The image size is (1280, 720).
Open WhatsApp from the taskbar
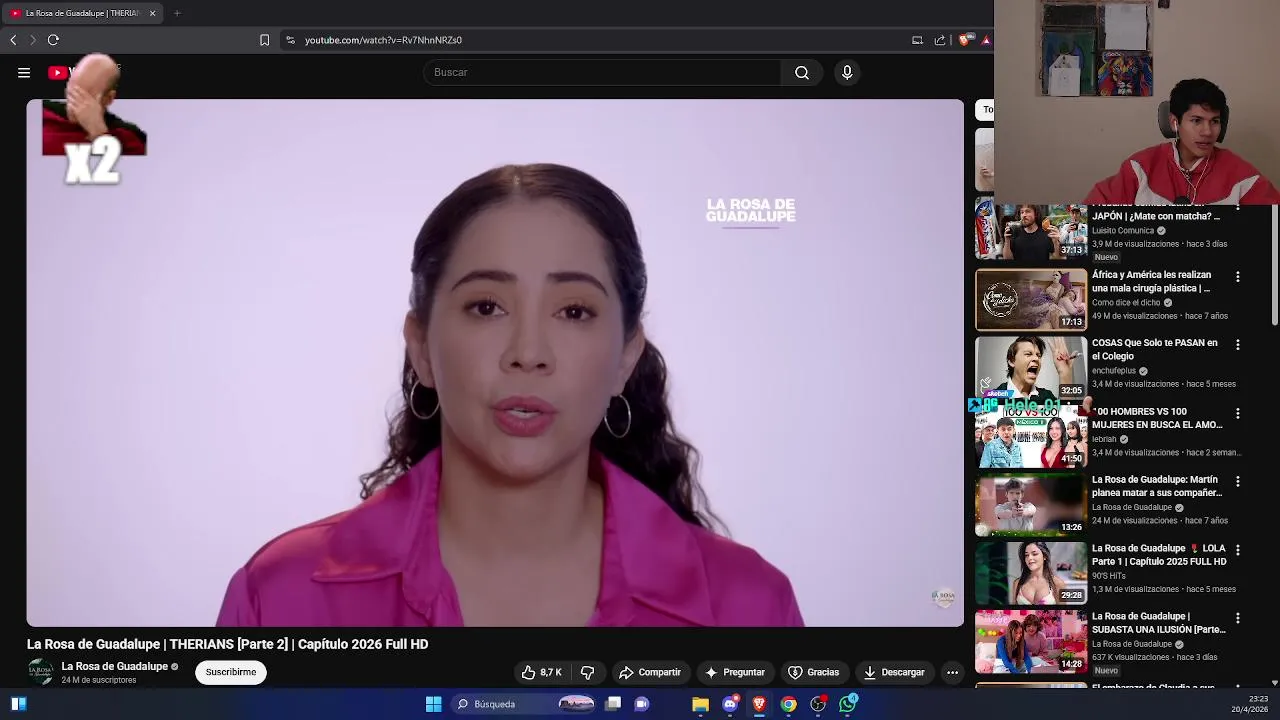tap(848, 704)
